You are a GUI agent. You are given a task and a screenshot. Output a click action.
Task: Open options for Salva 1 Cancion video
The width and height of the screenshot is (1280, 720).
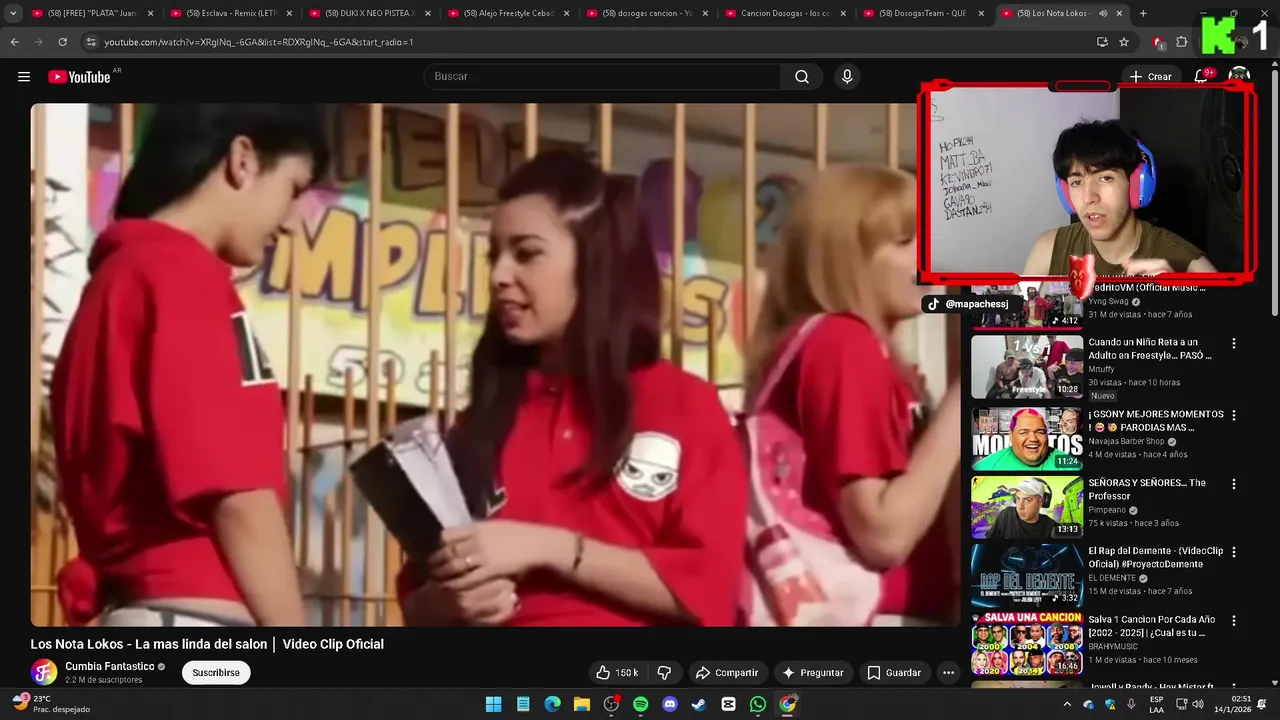pyautogui.click(x=1233, y=620)
